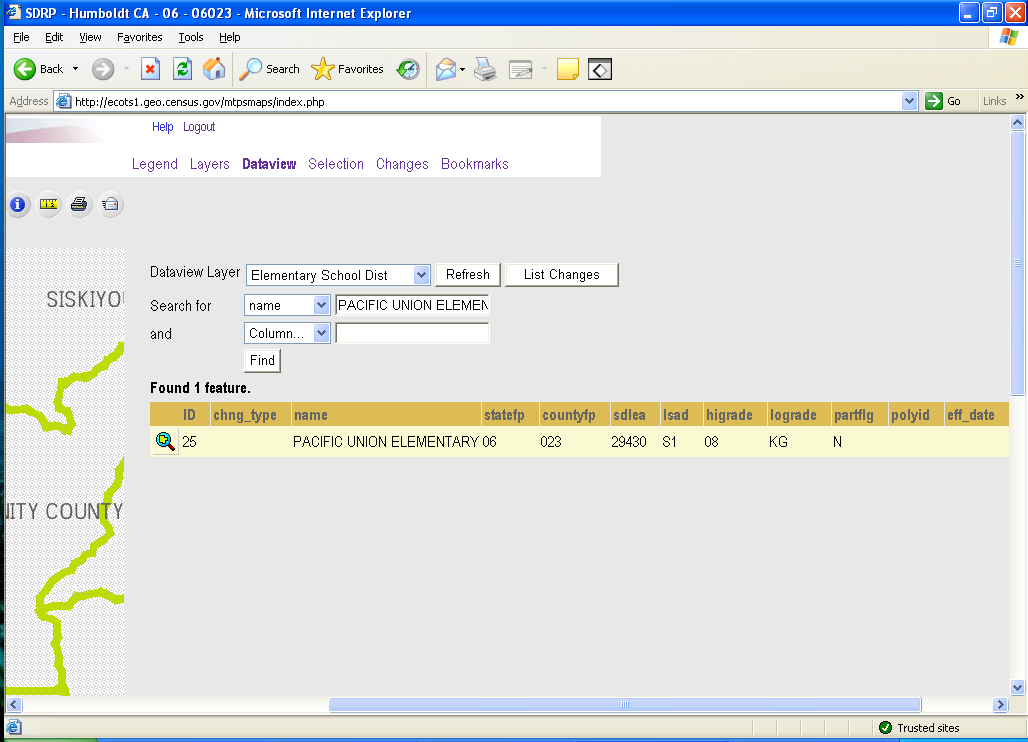Go to the browser Home page icon

pos(214,69)
